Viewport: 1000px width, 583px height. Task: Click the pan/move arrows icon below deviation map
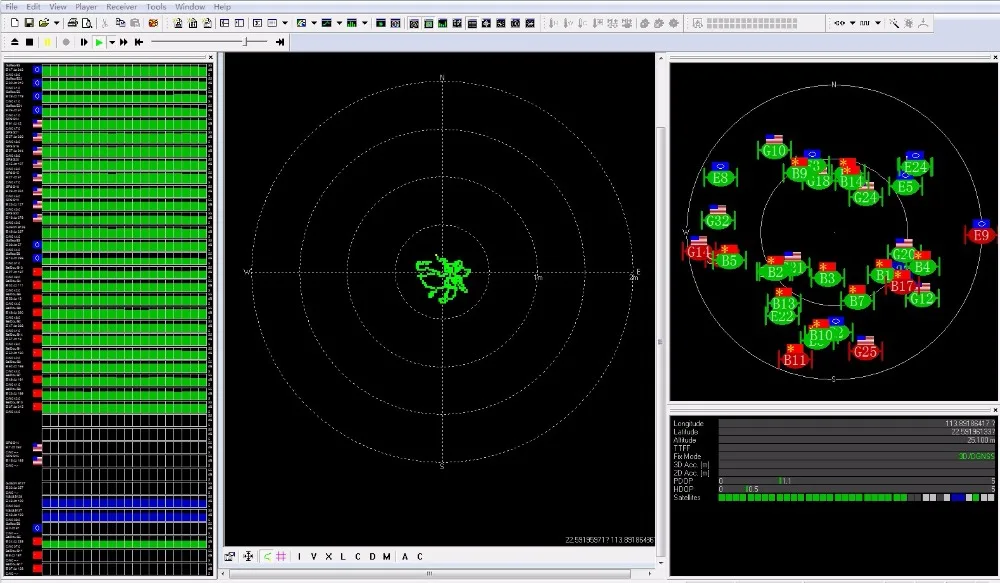click(x=248, y=557)
